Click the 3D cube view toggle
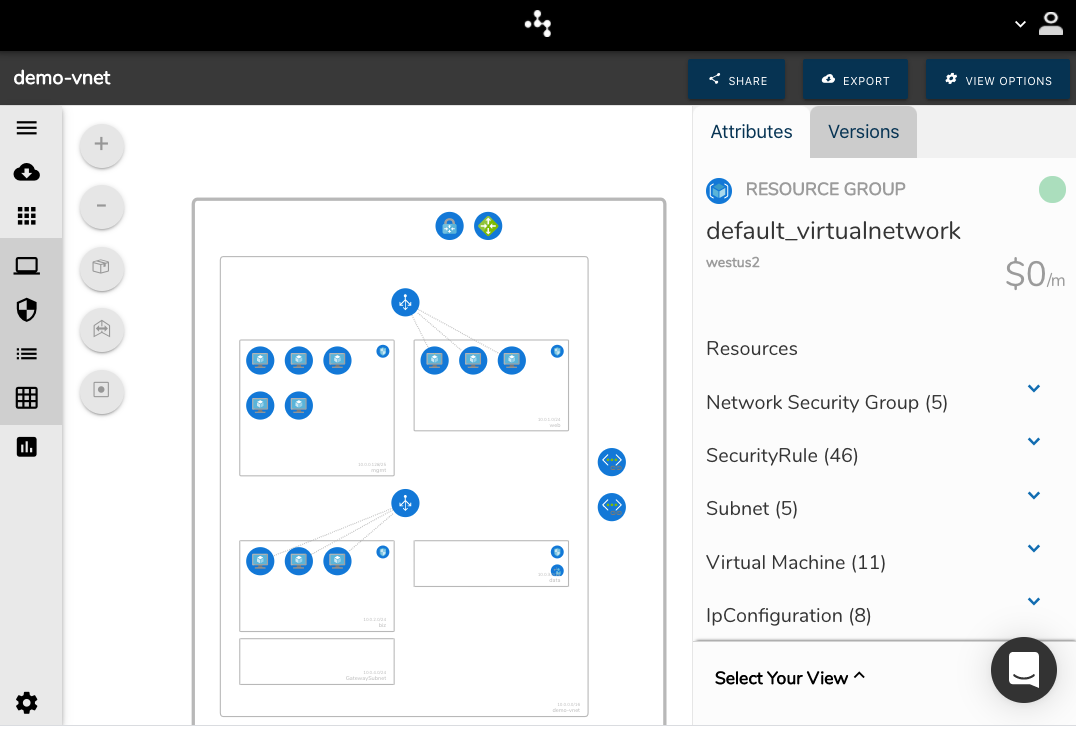This screenshot has width=1076, height=729. [101, 268]
